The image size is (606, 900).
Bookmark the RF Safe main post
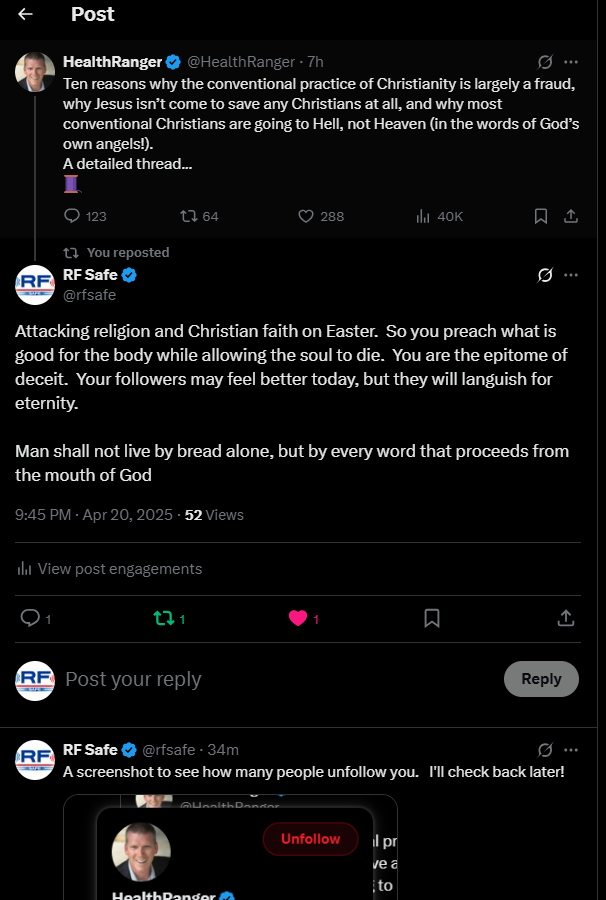pos(432,618)
